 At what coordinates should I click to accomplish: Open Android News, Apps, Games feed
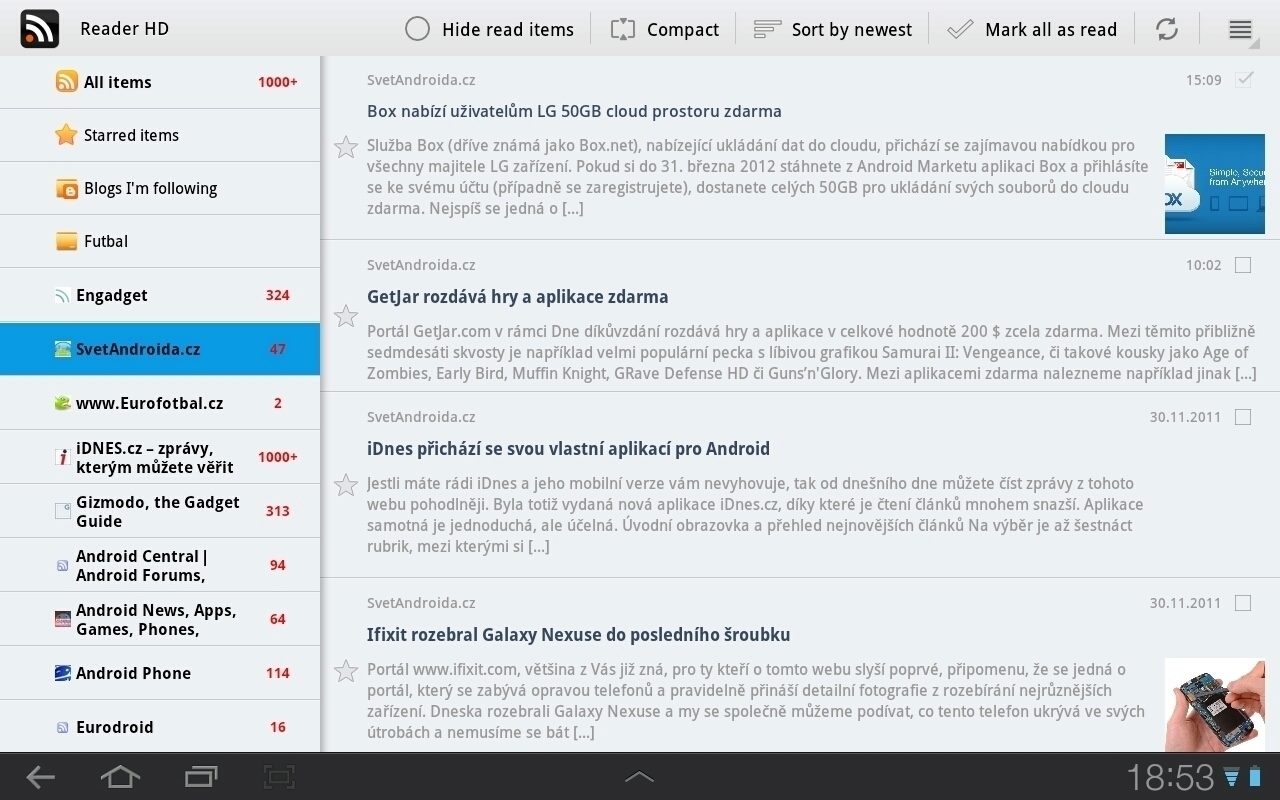[x=160, y=619]
